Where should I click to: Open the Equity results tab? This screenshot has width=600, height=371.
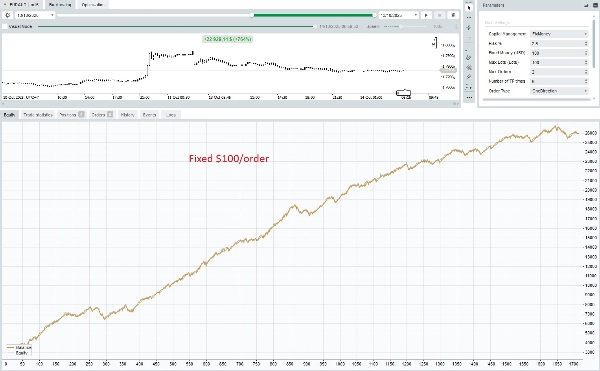[x=9, y=115]
